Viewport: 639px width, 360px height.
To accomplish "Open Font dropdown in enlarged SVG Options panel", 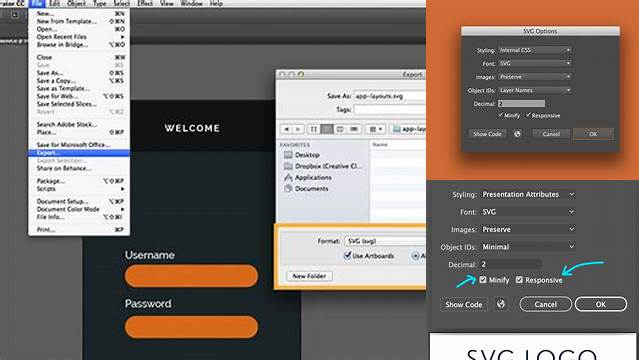I will click(x=528, y=212).
